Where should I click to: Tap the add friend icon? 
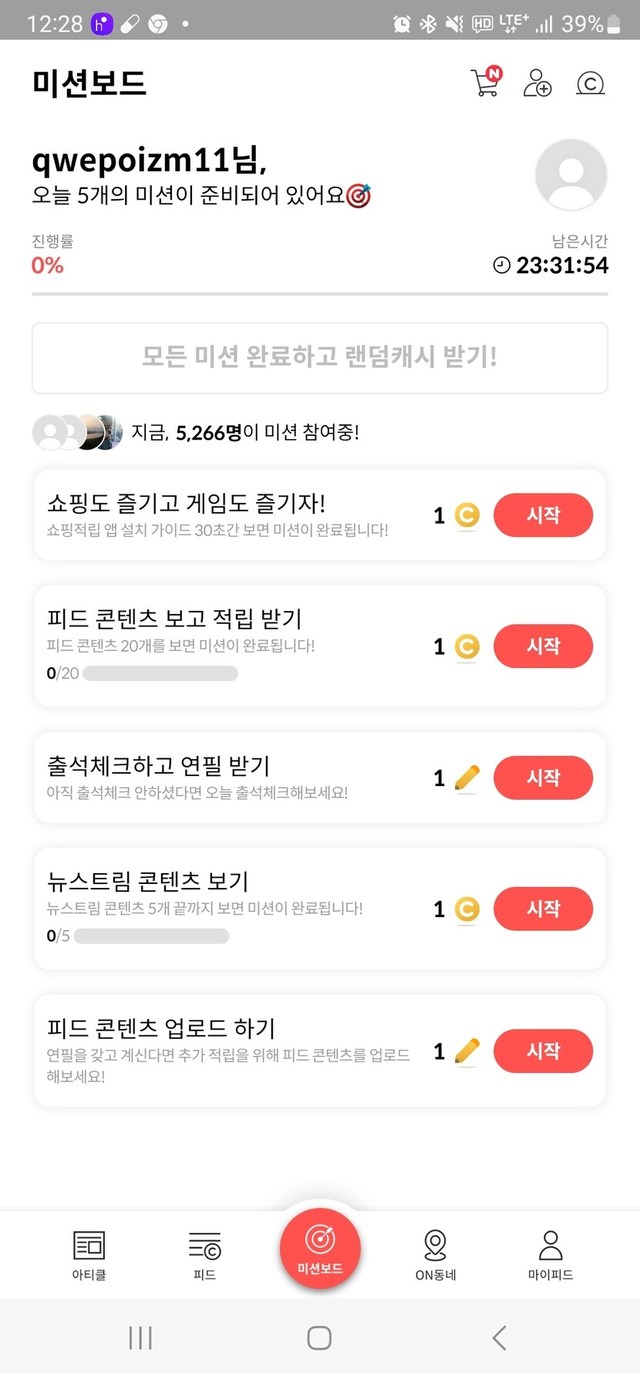537,83
